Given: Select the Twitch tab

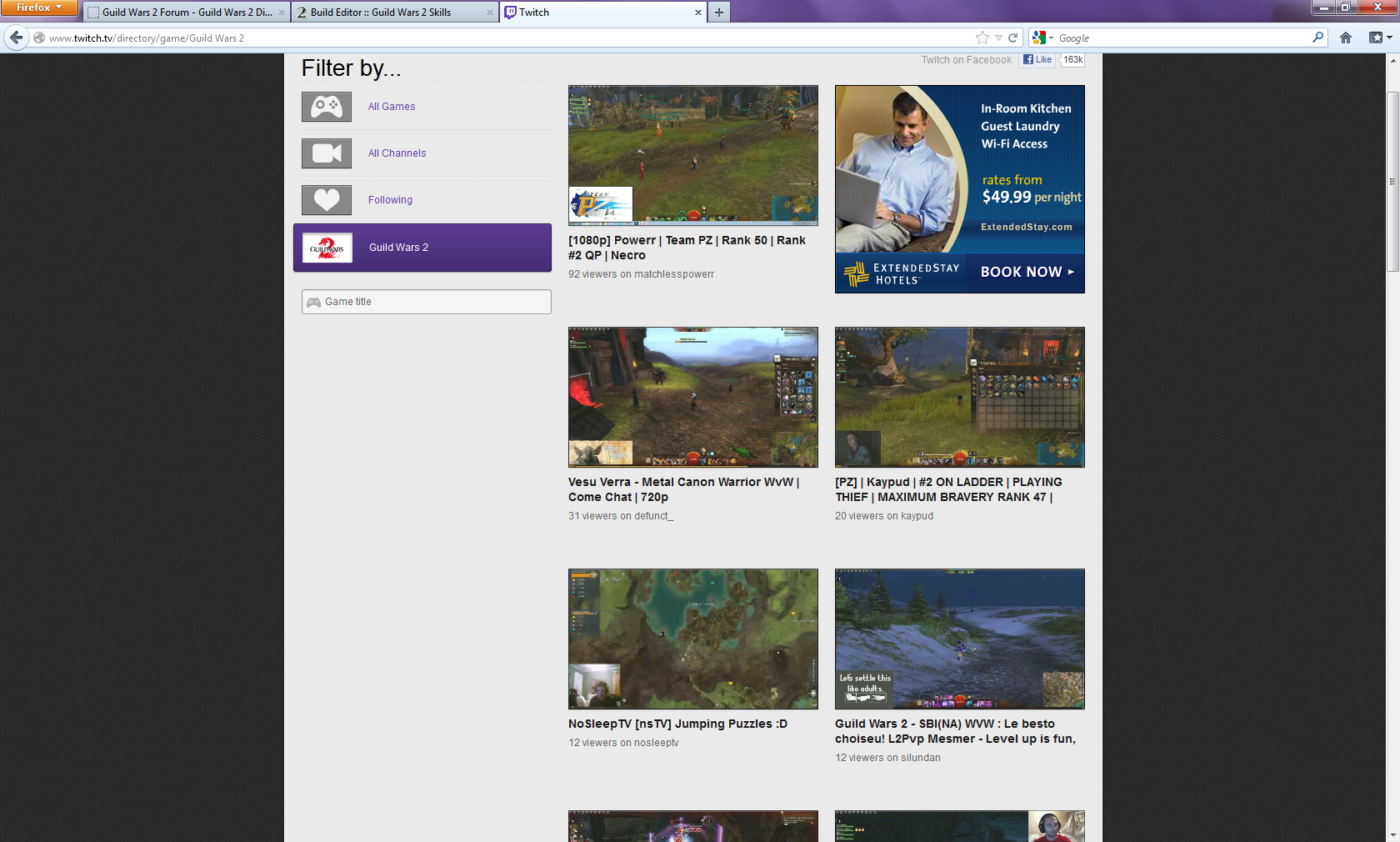Looking at the screenshot, I should click(602, 13).
